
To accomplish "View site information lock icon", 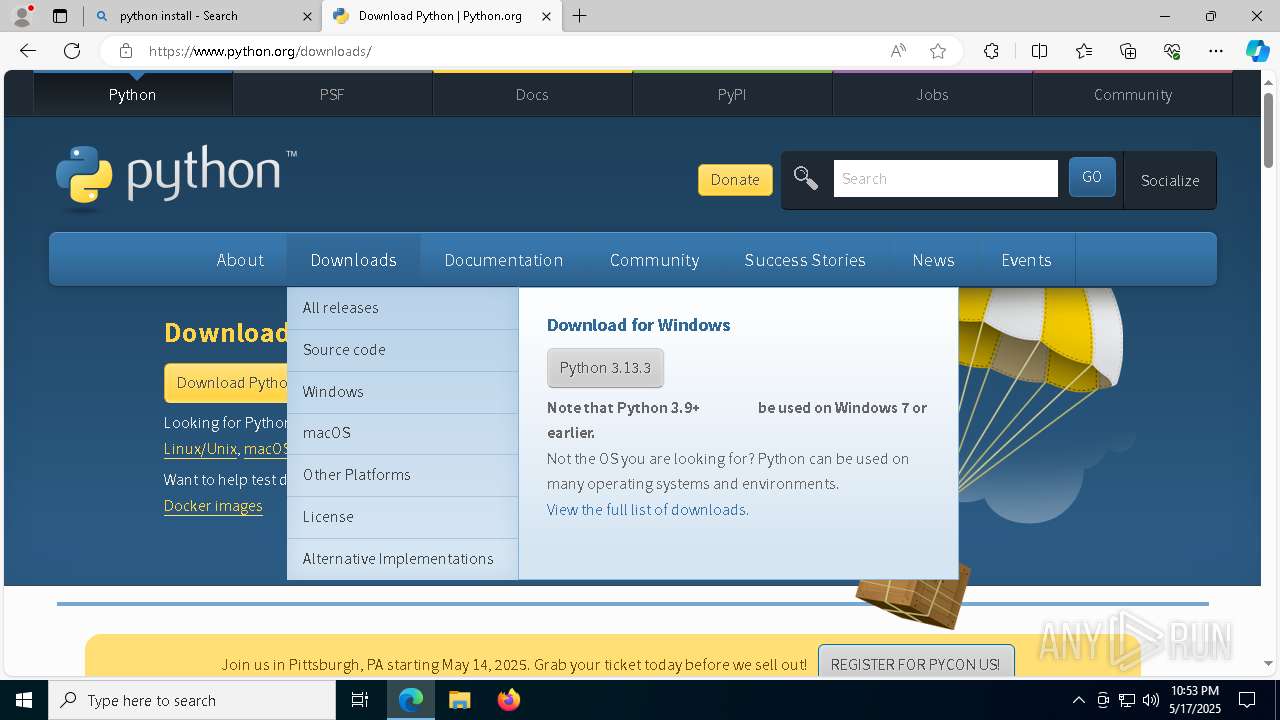I will coord(125,51).
